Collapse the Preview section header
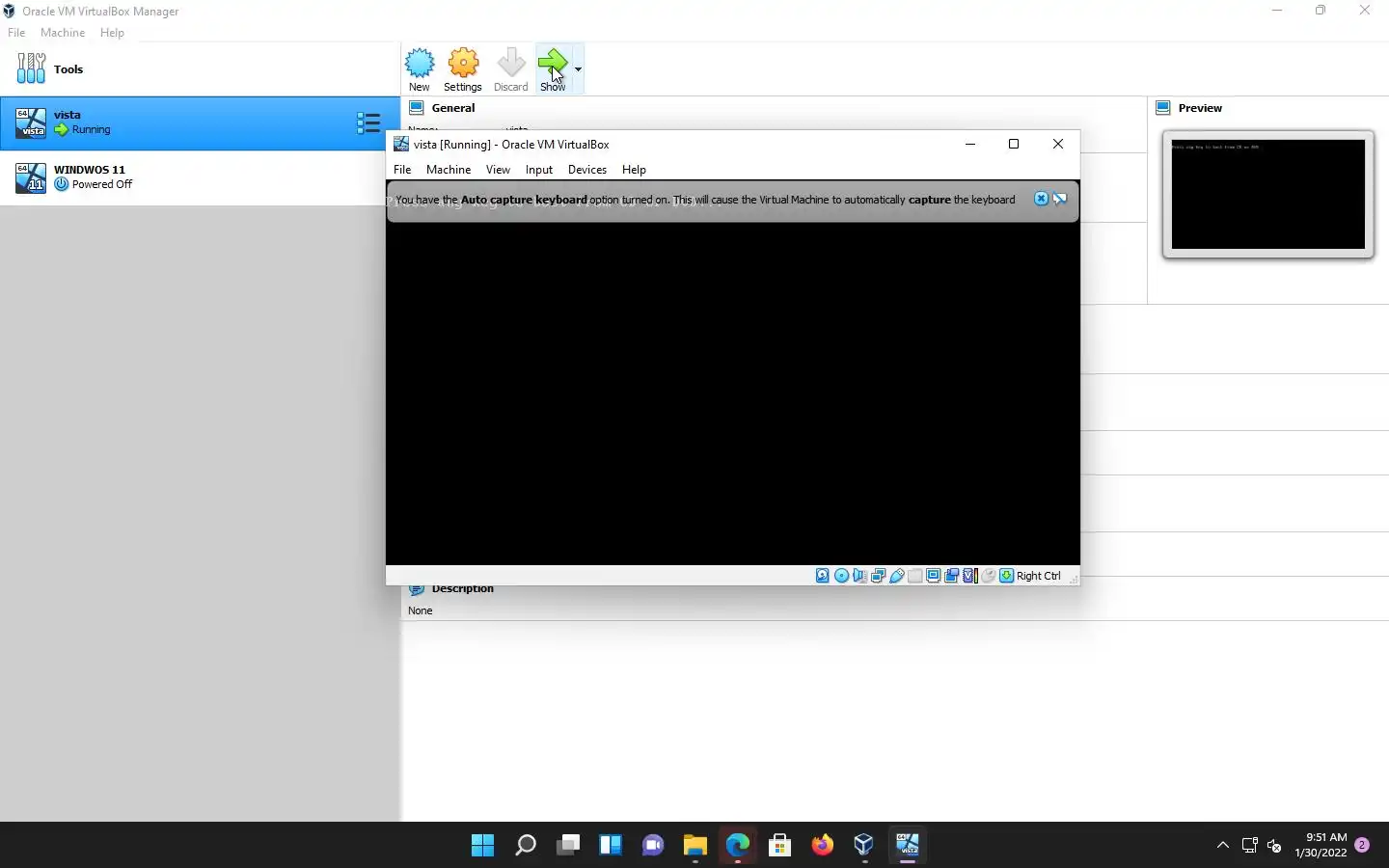 (x=1200, y=108)
